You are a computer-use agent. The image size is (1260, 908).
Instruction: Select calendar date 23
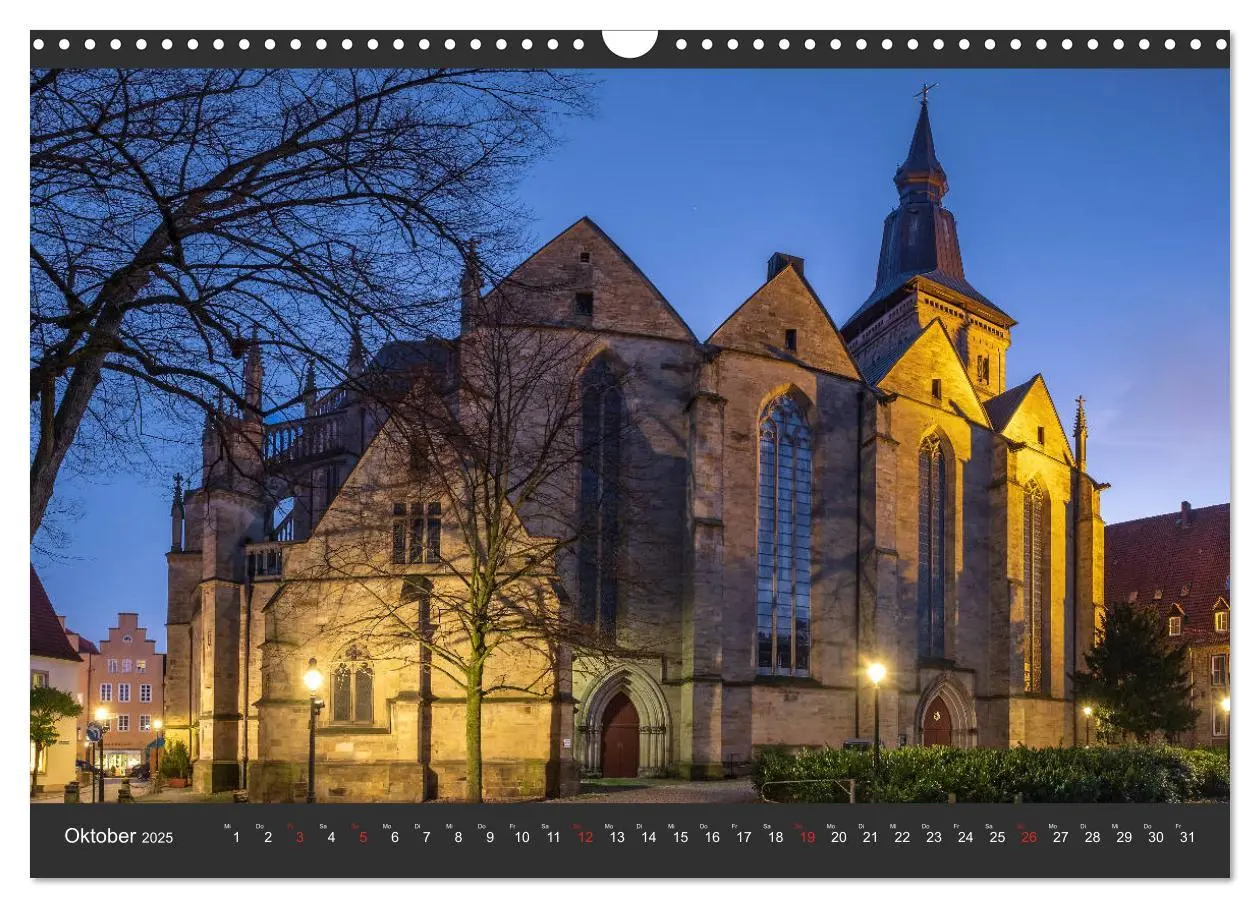pos(933,838)
